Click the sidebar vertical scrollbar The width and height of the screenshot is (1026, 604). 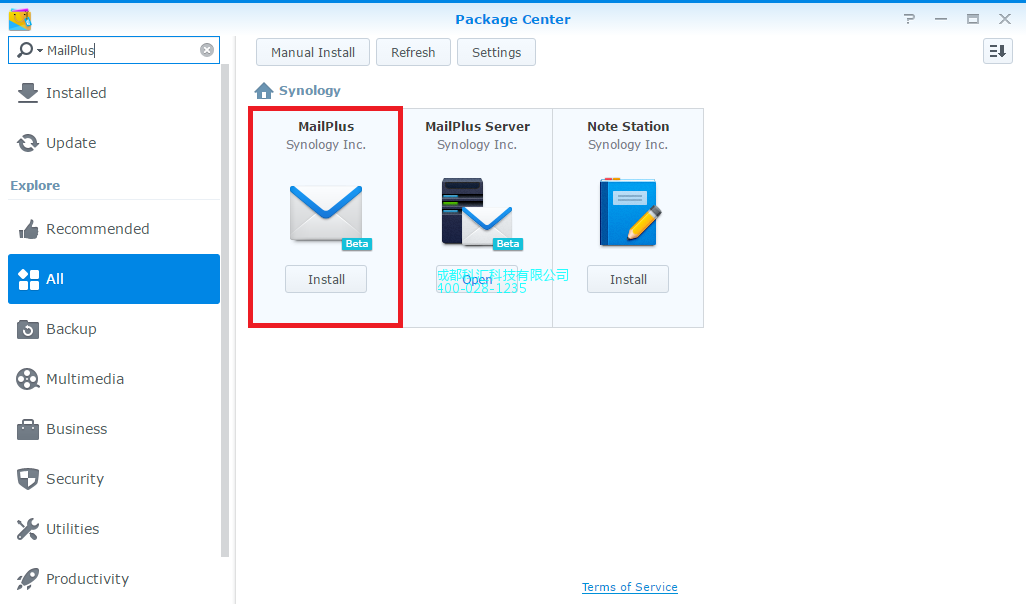[225, 310]
